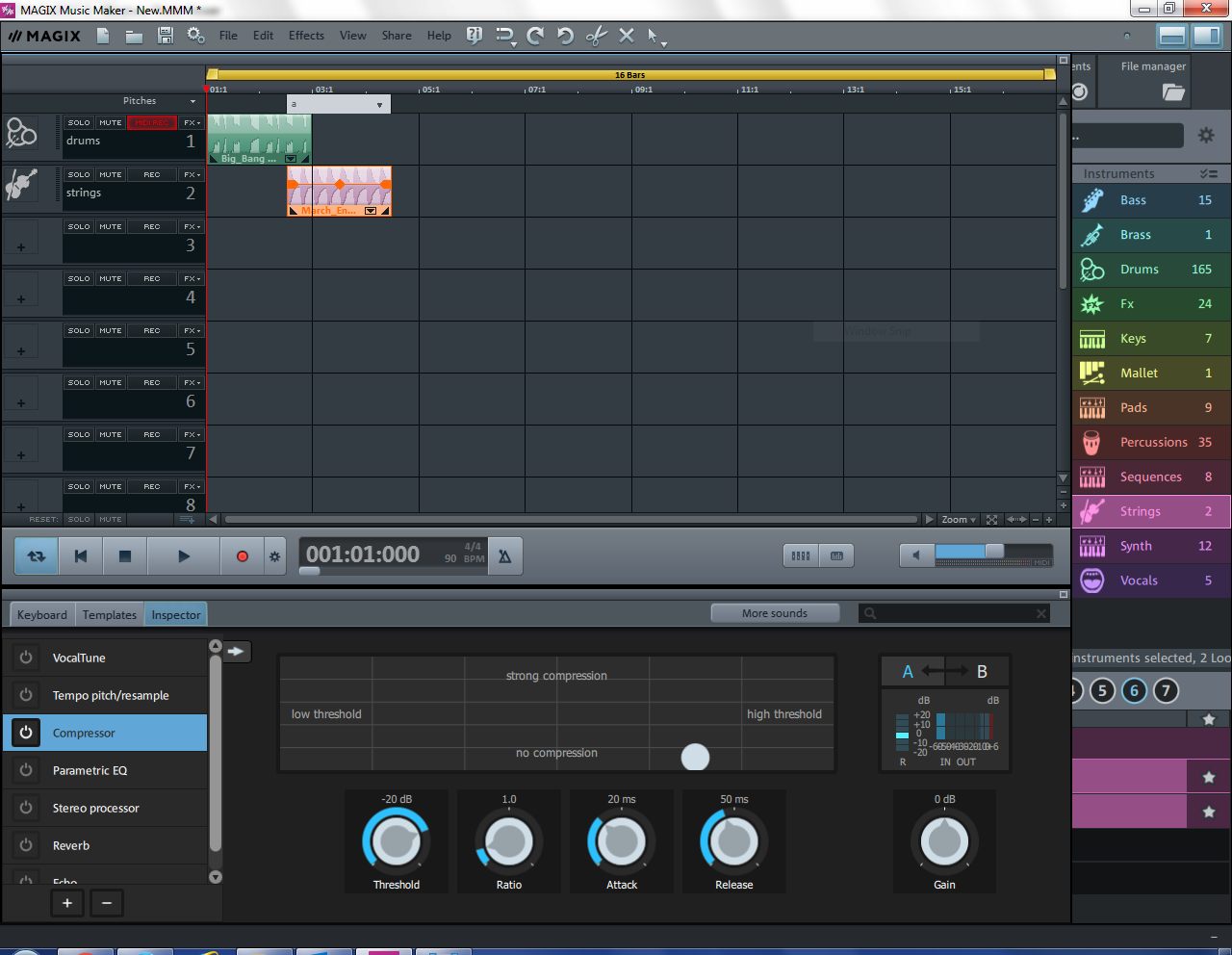Click the redo arrow icon in the toolbar
The image size is (1232, 955).
[535, 36]
